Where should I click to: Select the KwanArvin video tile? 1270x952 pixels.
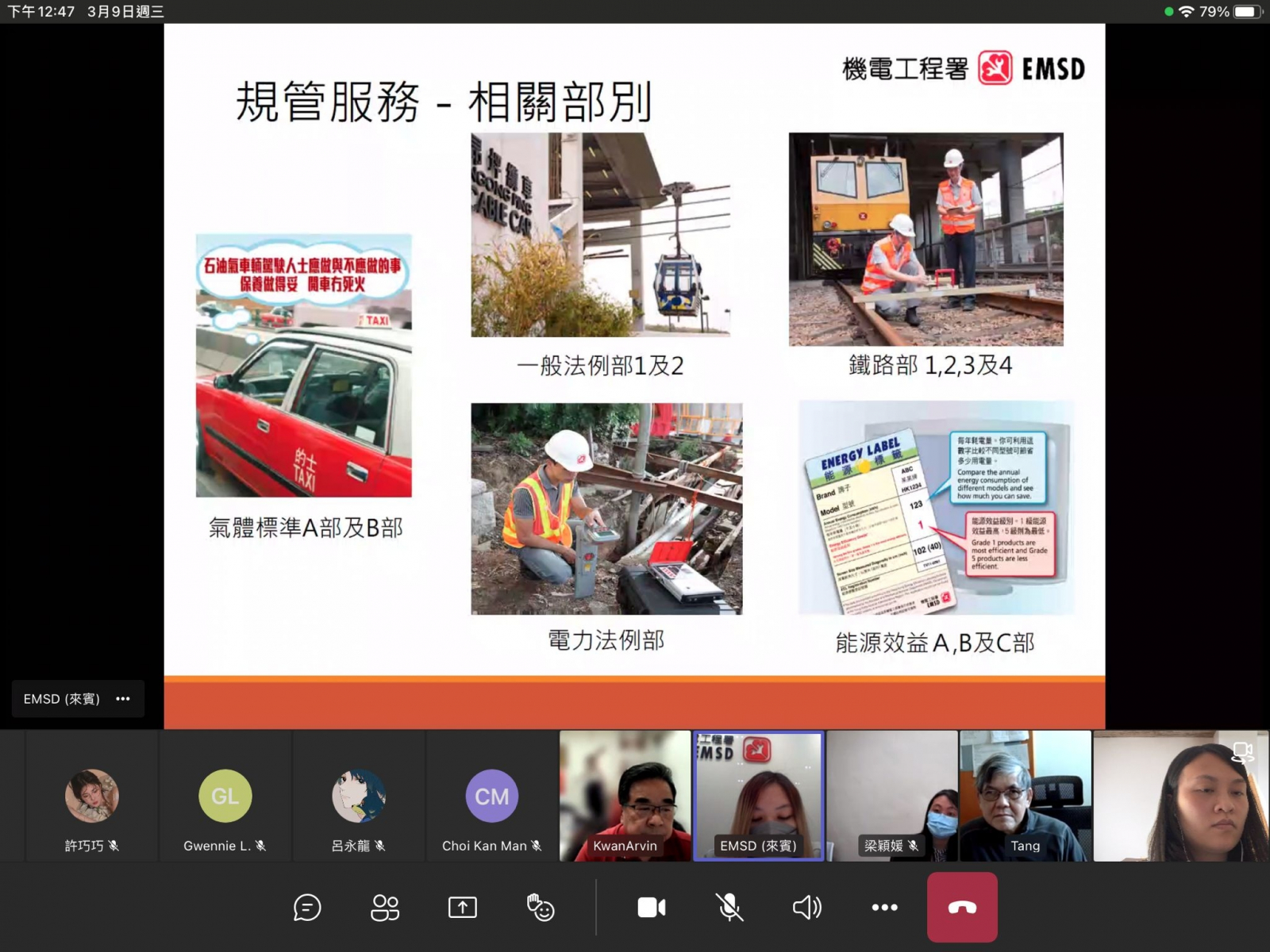click(625, 795)
